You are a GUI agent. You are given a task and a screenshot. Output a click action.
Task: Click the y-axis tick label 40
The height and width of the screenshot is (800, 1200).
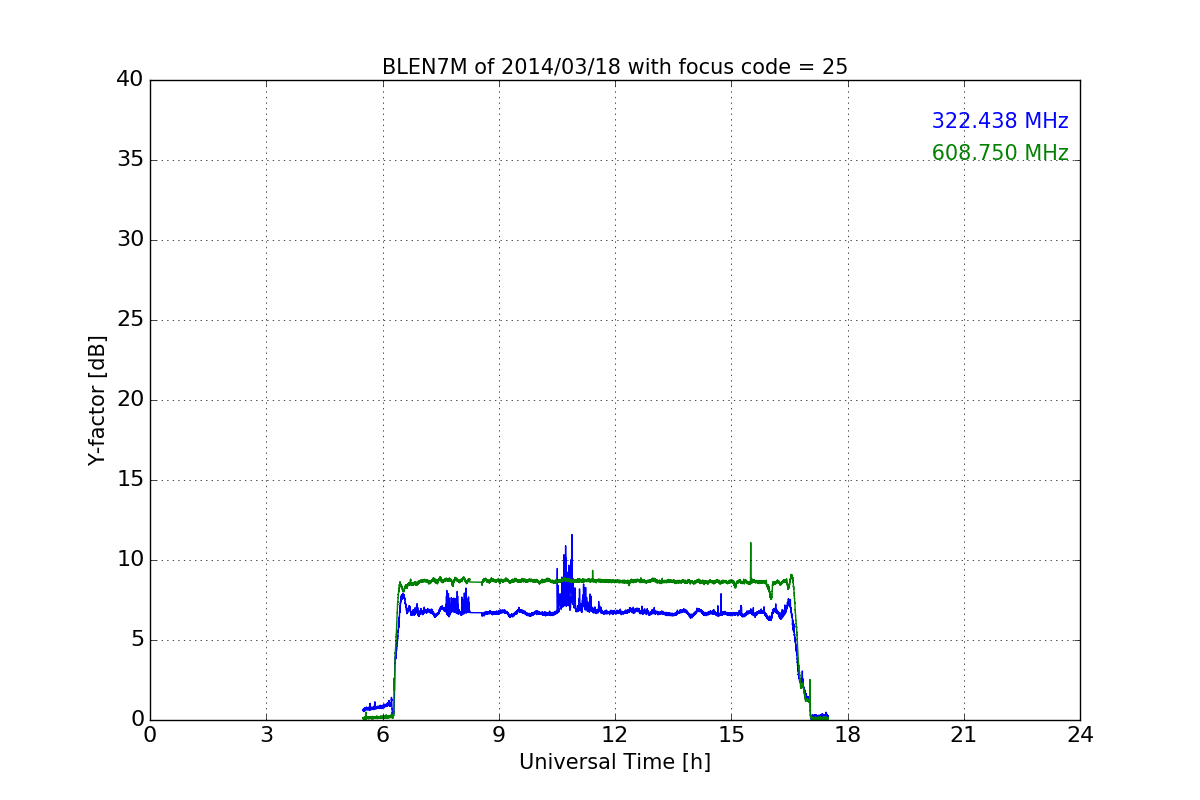(x=130, y=80)
